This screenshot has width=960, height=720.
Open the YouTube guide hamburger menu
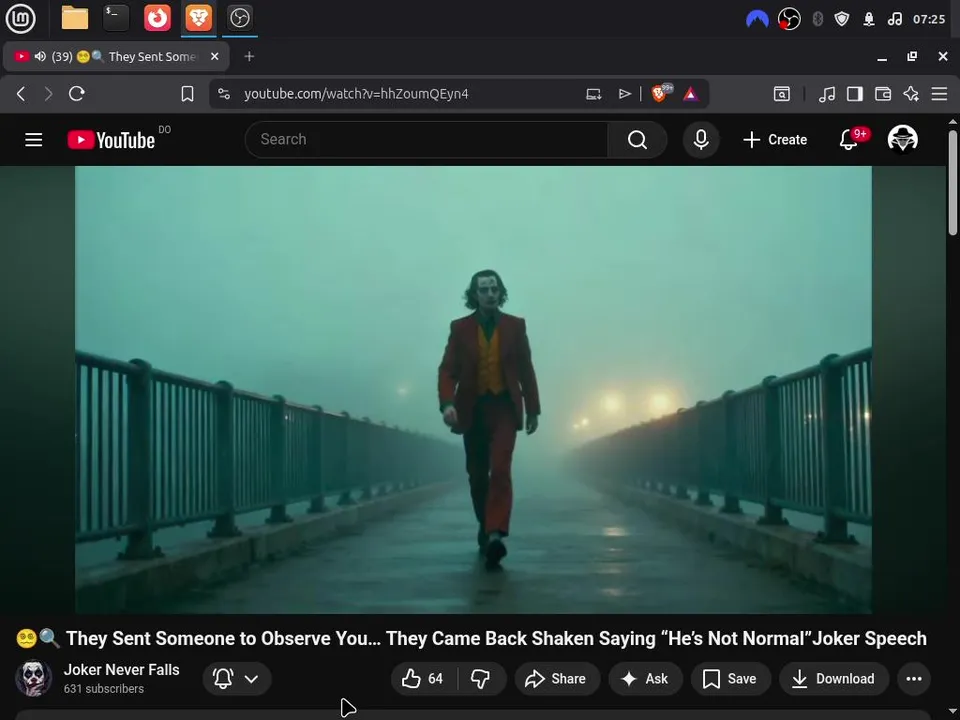pos(34,140)
